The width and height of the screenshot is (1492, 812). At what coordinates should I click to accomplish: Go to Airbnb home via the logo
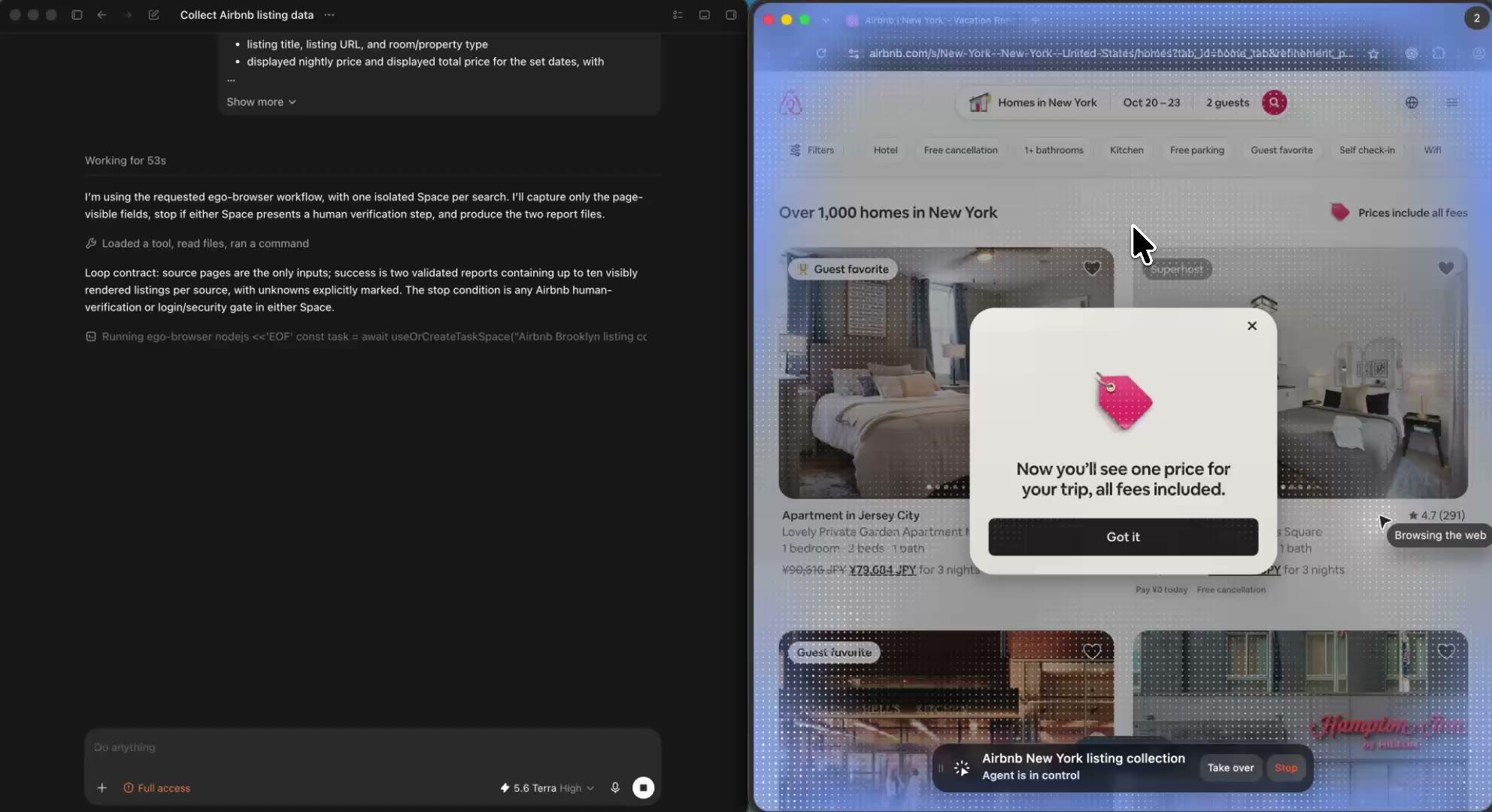click(x=790, y=103)
